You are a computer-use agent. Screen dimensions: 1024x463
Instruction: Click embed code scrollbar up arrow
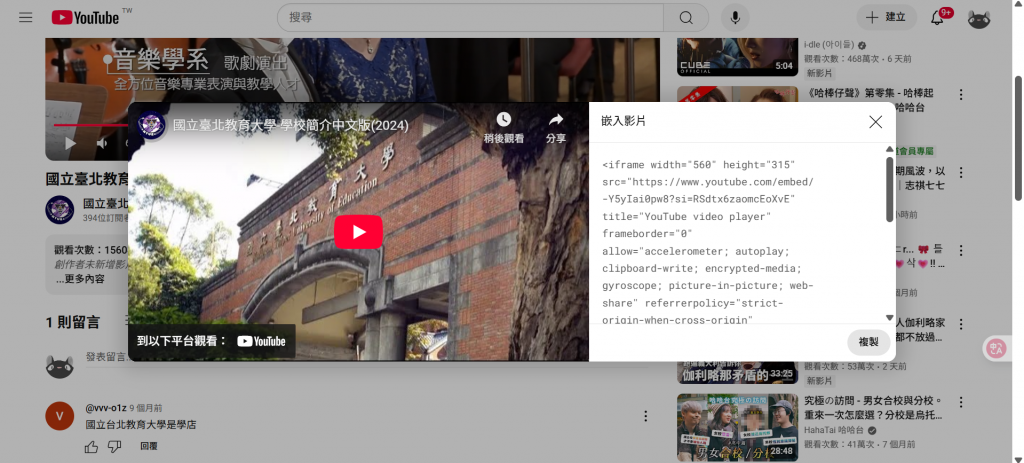pos(889,150)
